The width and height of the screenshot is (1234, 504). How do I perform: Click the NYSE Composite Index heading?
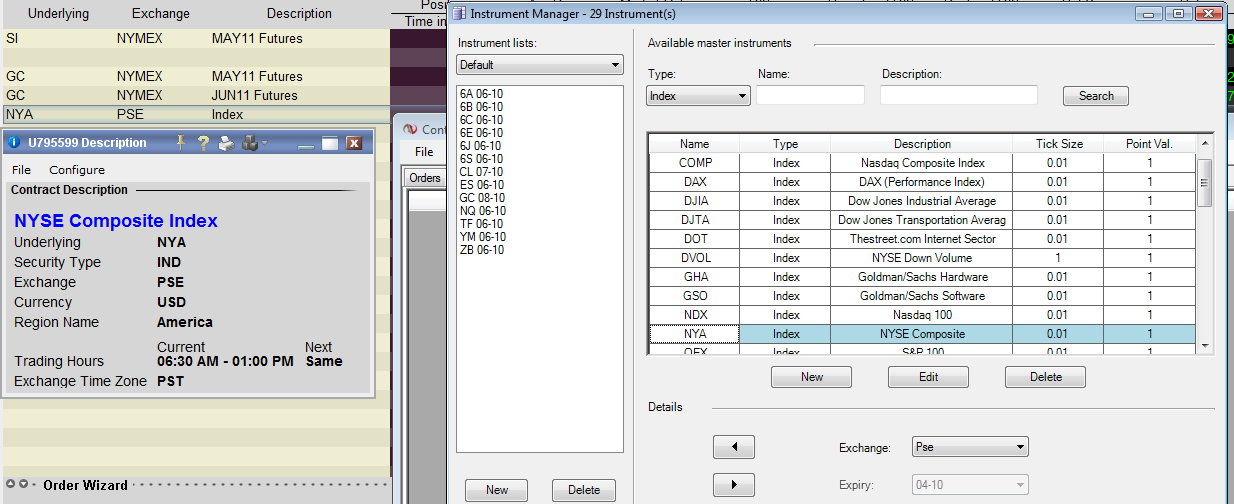coord(116,221)
